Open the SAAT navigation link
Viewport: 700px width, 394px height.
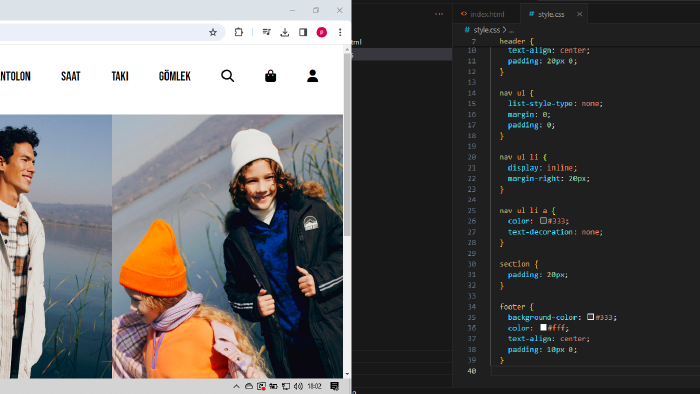pyautogui.click(x=71, y=76)
